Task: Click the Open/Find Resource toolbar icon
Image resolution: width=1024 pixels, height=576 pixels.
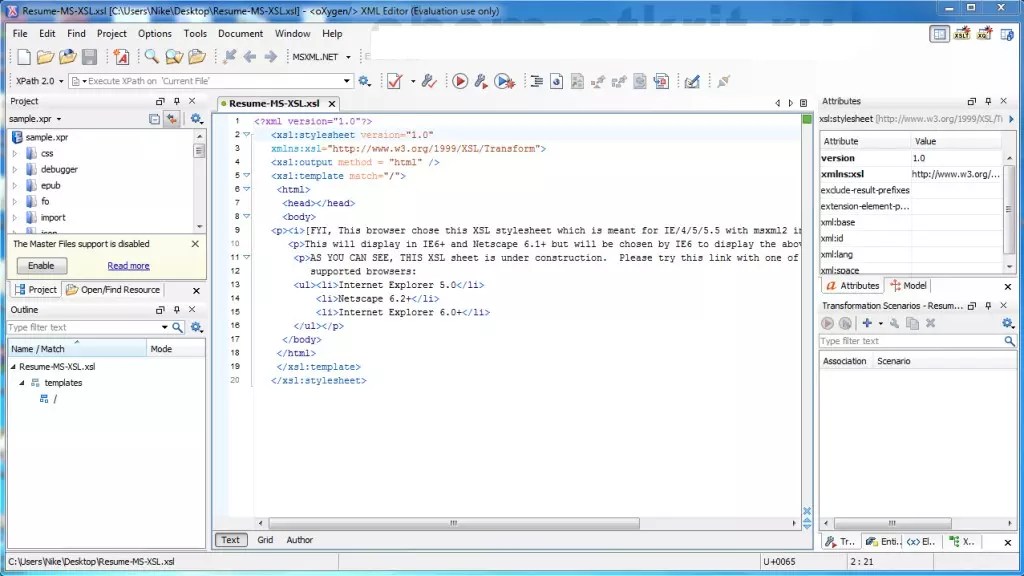Action: [197, 57]
